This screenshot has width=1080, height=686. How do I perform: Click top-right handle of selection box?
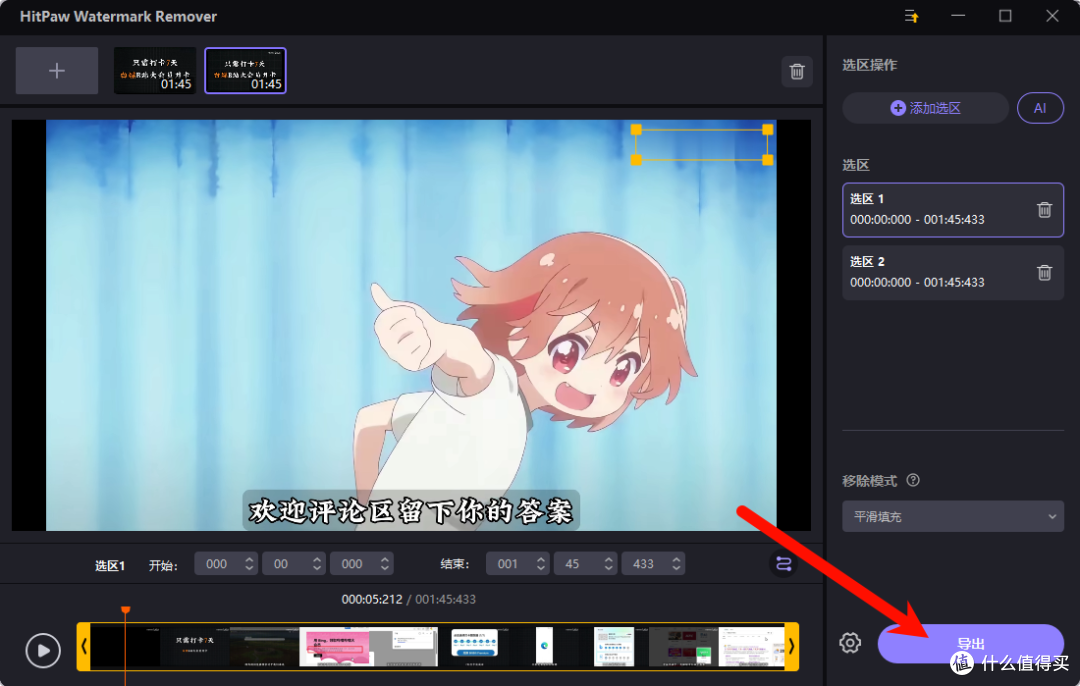[767, 129]
